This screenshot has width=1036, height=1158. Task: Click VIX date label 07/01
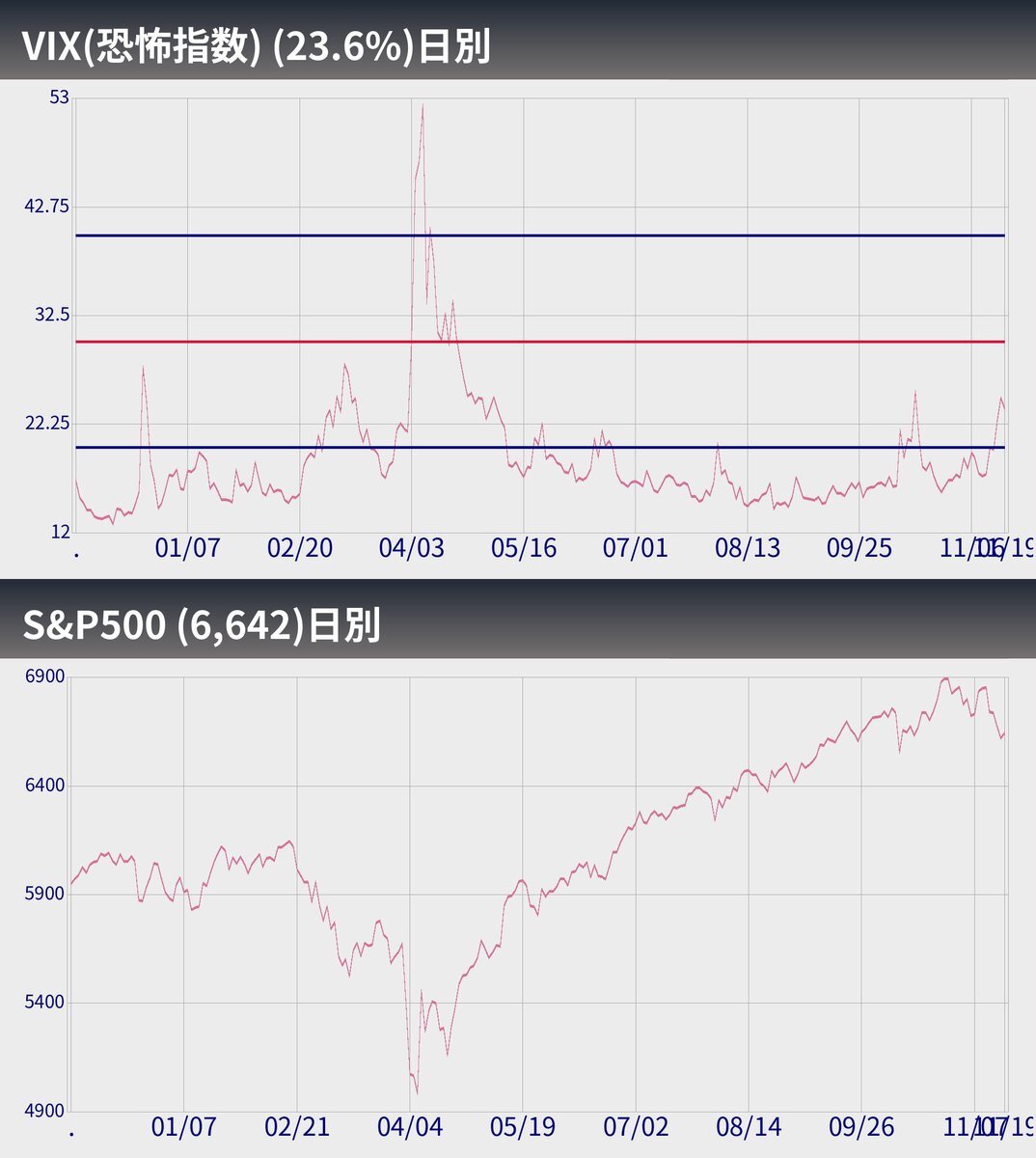pyautogui.click(x=636, y=549)
